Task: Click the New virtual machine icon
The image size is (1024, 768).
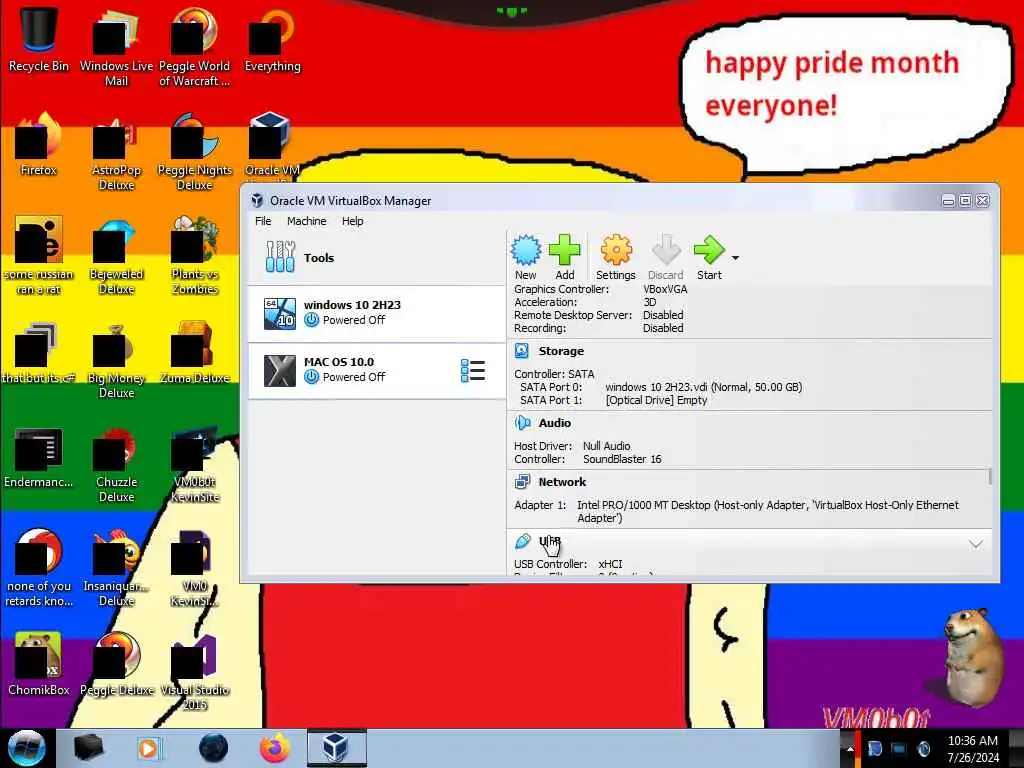Action: [526, 250]
